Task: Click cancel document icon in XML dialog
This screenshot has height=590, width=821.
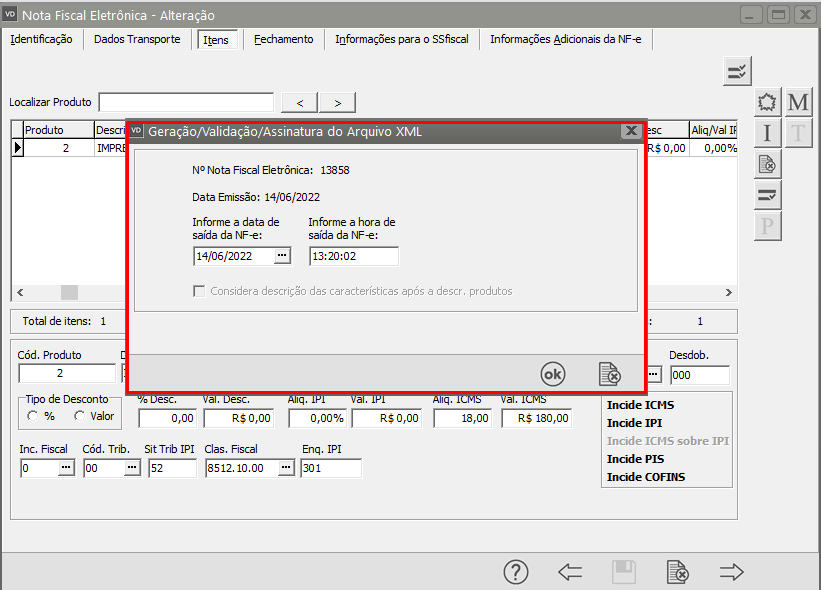Action: (609, 374)
